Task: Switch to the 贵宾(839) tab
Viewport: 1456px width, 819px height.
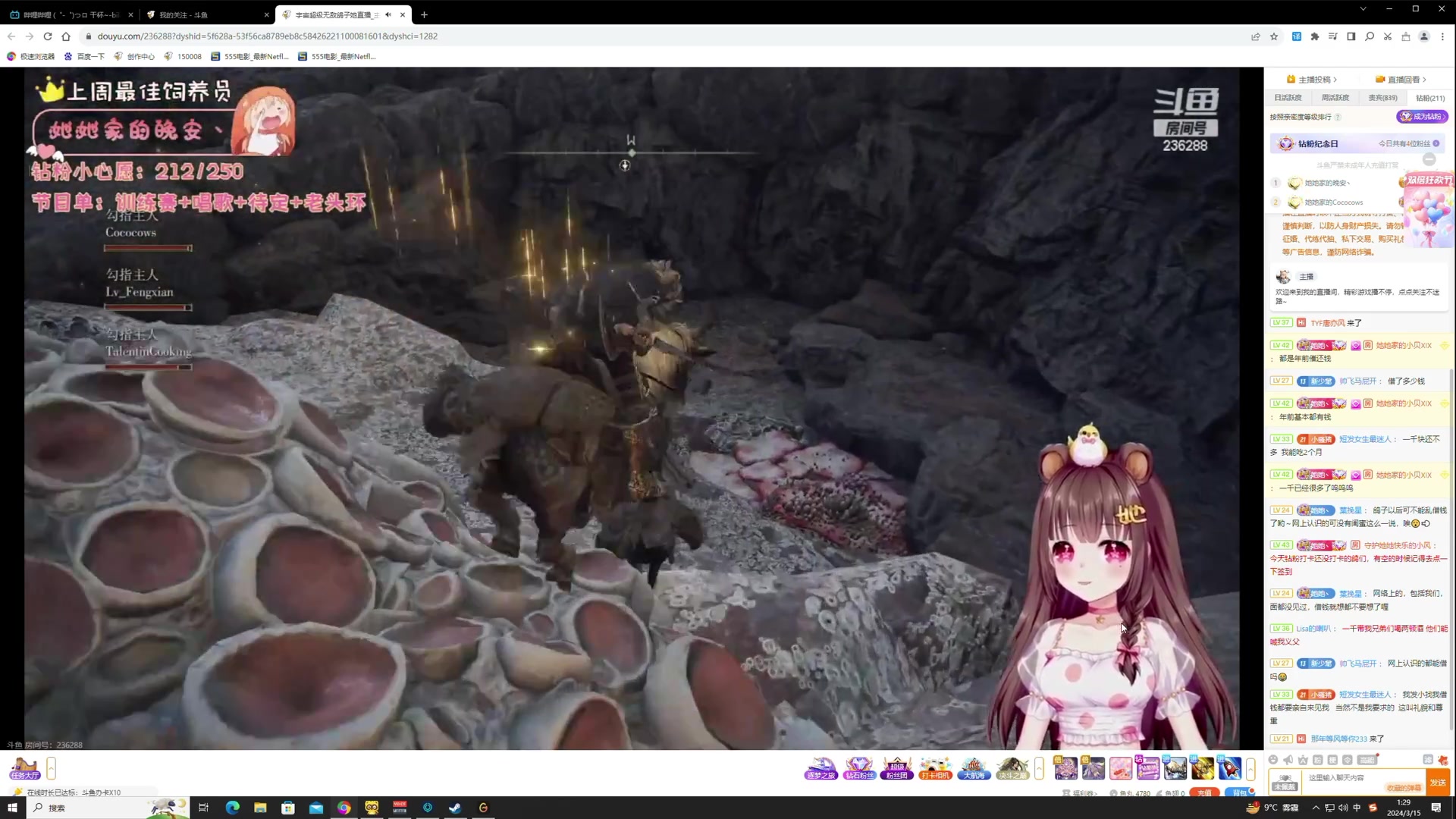Action: [x=1382, y=98]
